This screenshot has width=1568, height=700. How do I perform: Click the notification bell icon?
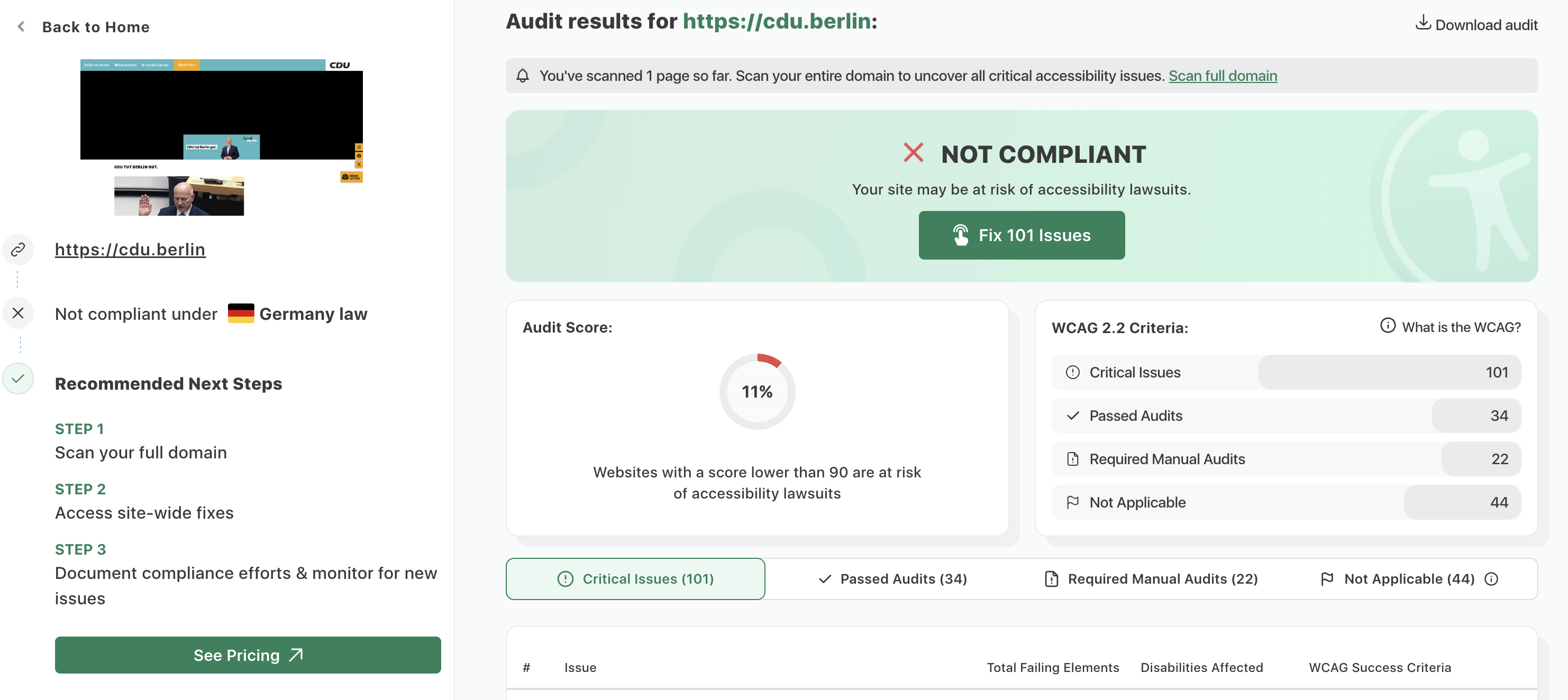[x=522, y=76]
